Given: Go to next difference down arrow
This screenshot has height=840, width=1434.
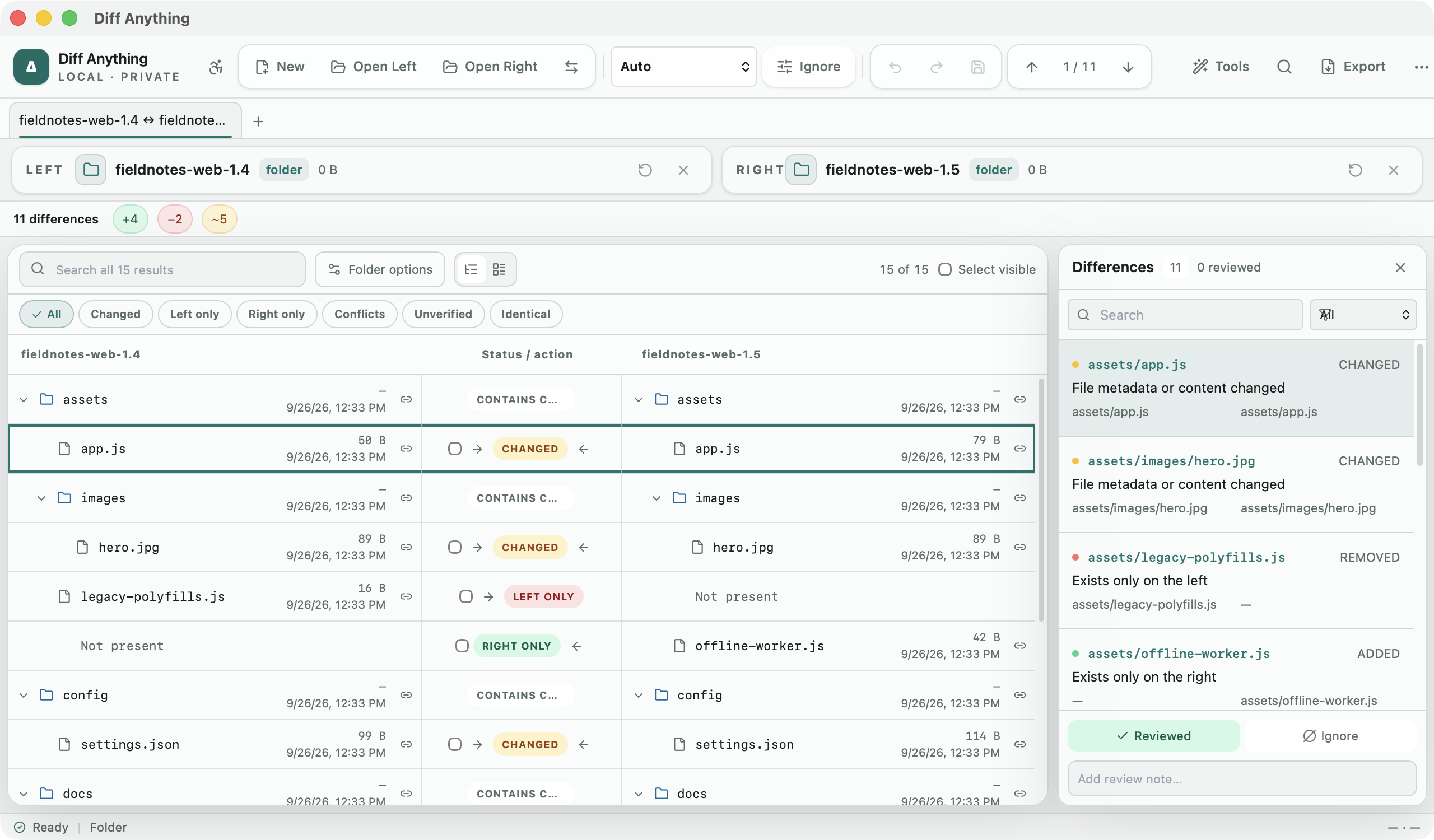Looking at the screenshot, I should 1128,67.
